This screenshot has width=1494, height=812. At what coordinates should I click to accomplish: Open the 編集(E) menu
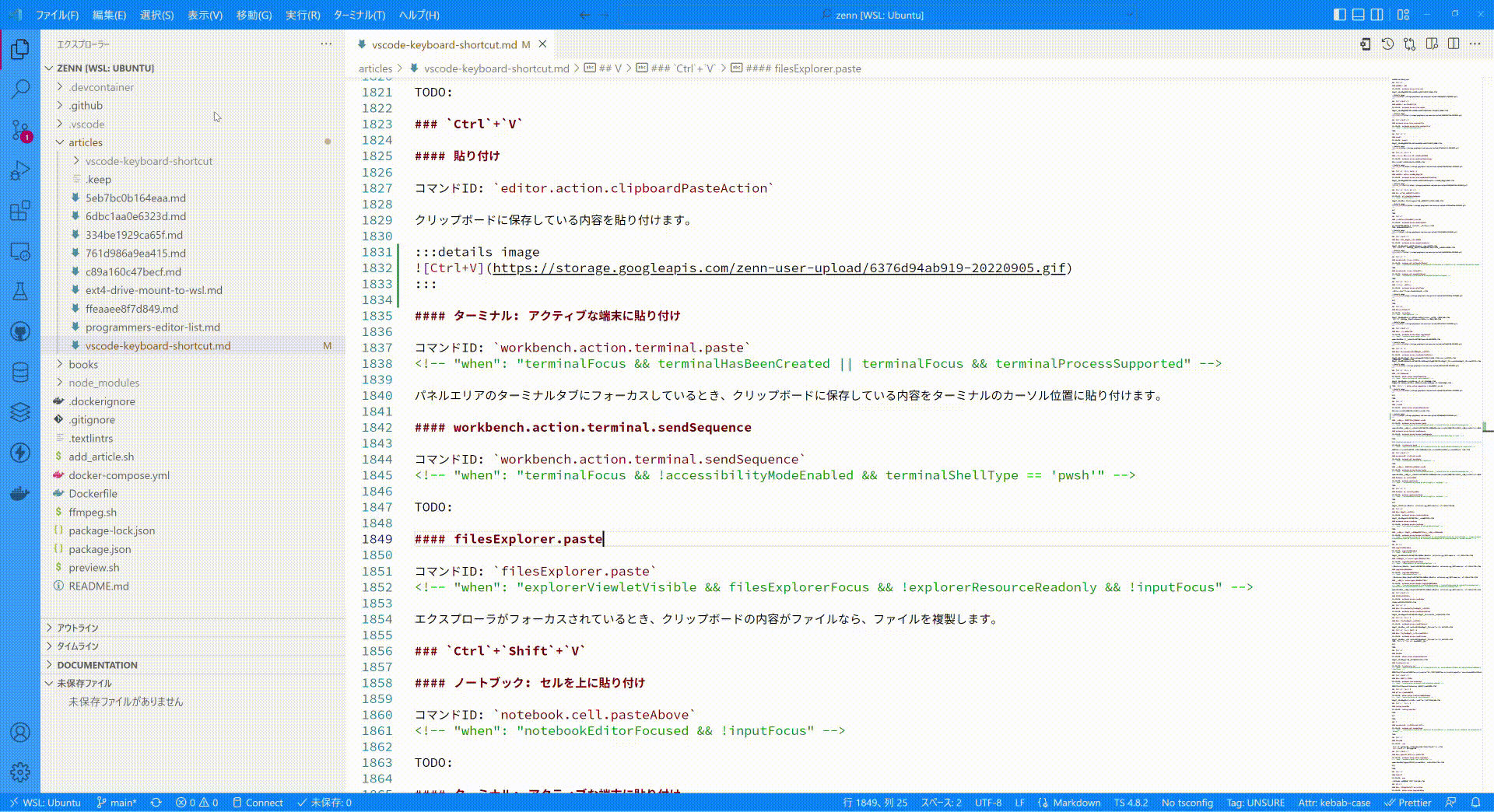coord(109,15)
